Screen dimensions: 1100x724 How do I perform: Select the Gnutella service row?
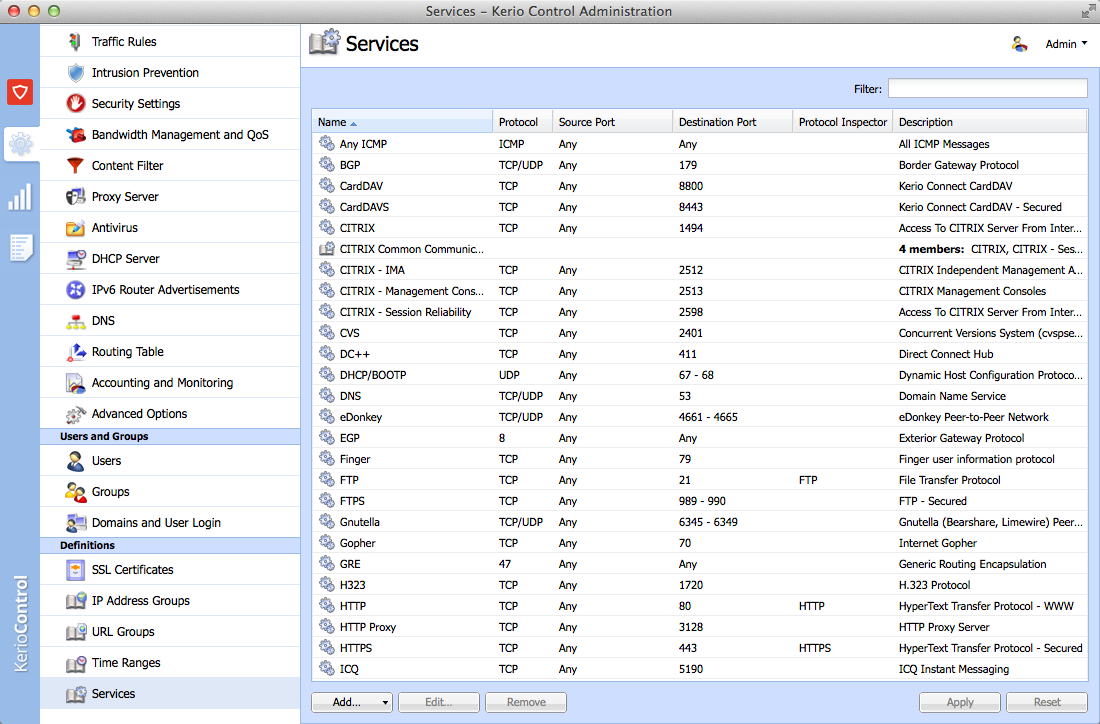(x=699, y=523)
